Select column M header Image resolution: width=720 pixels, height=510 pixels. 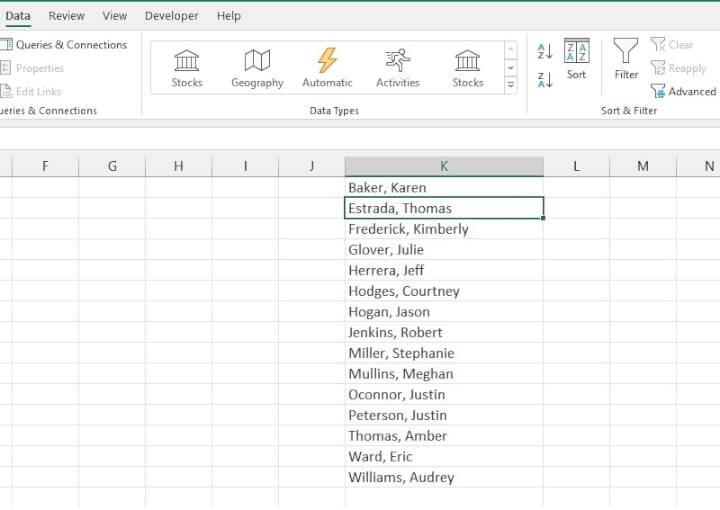pos(642,166)
